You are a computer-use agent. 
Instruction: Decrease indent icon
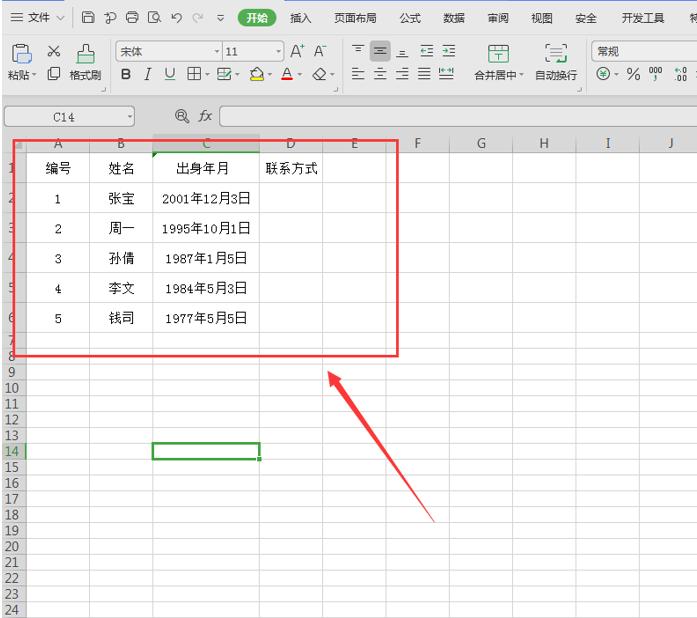[427, 51]
